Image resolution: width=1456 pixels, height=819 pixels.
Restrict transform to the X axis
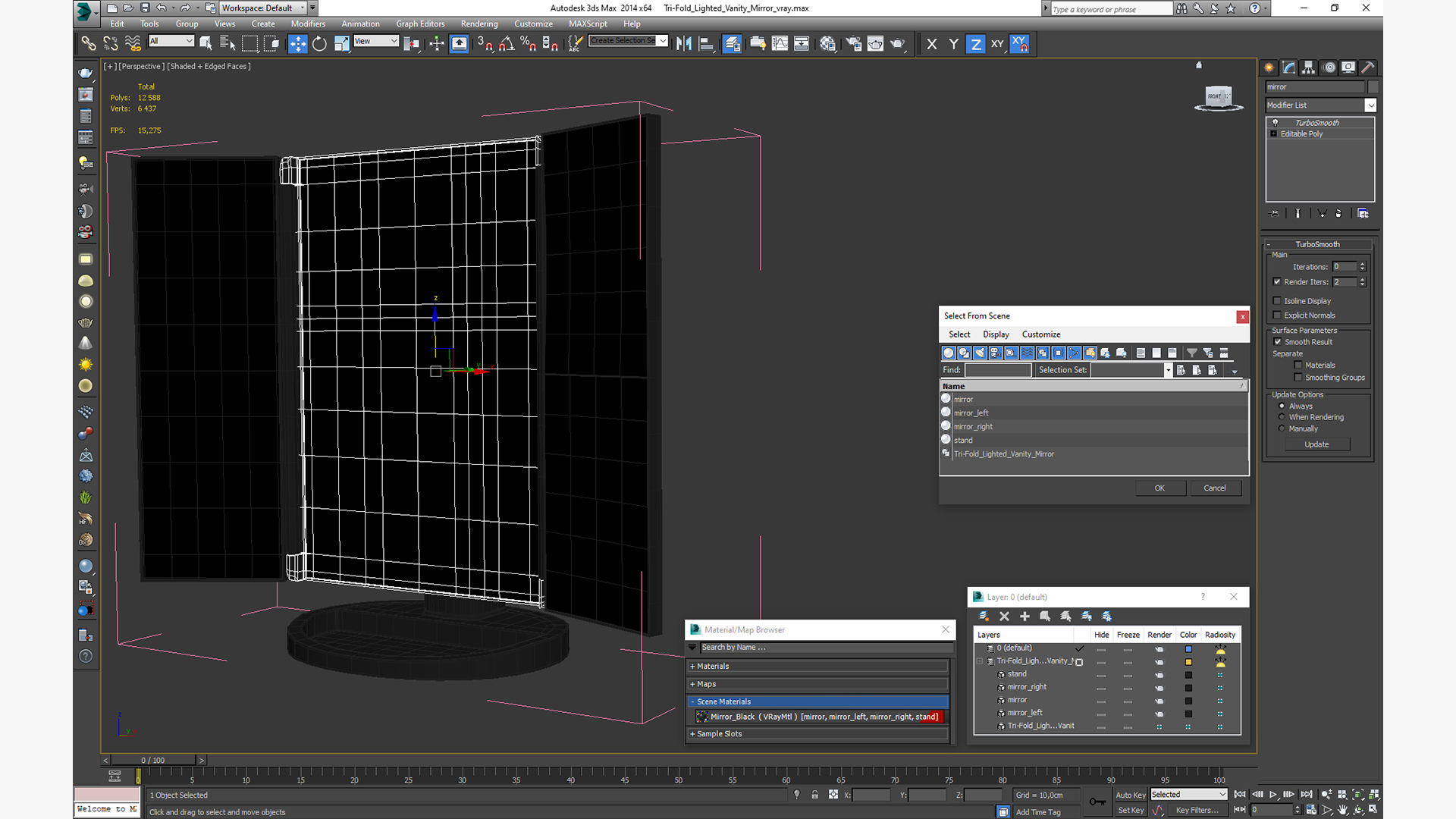(x=932, y=44)
